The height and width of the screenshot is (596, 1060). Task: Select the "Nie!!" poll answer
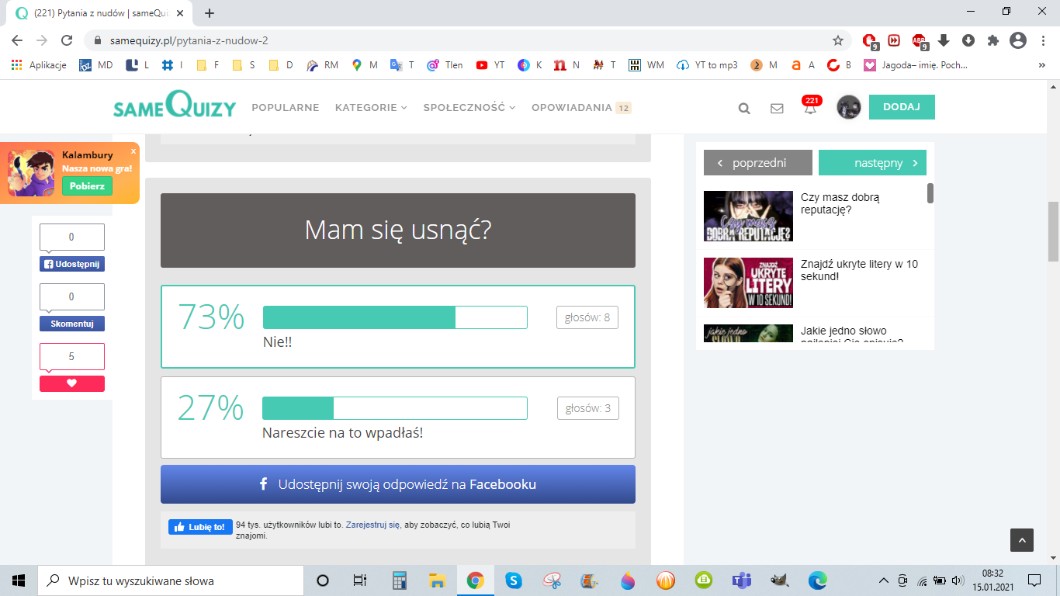click(397, 327)
